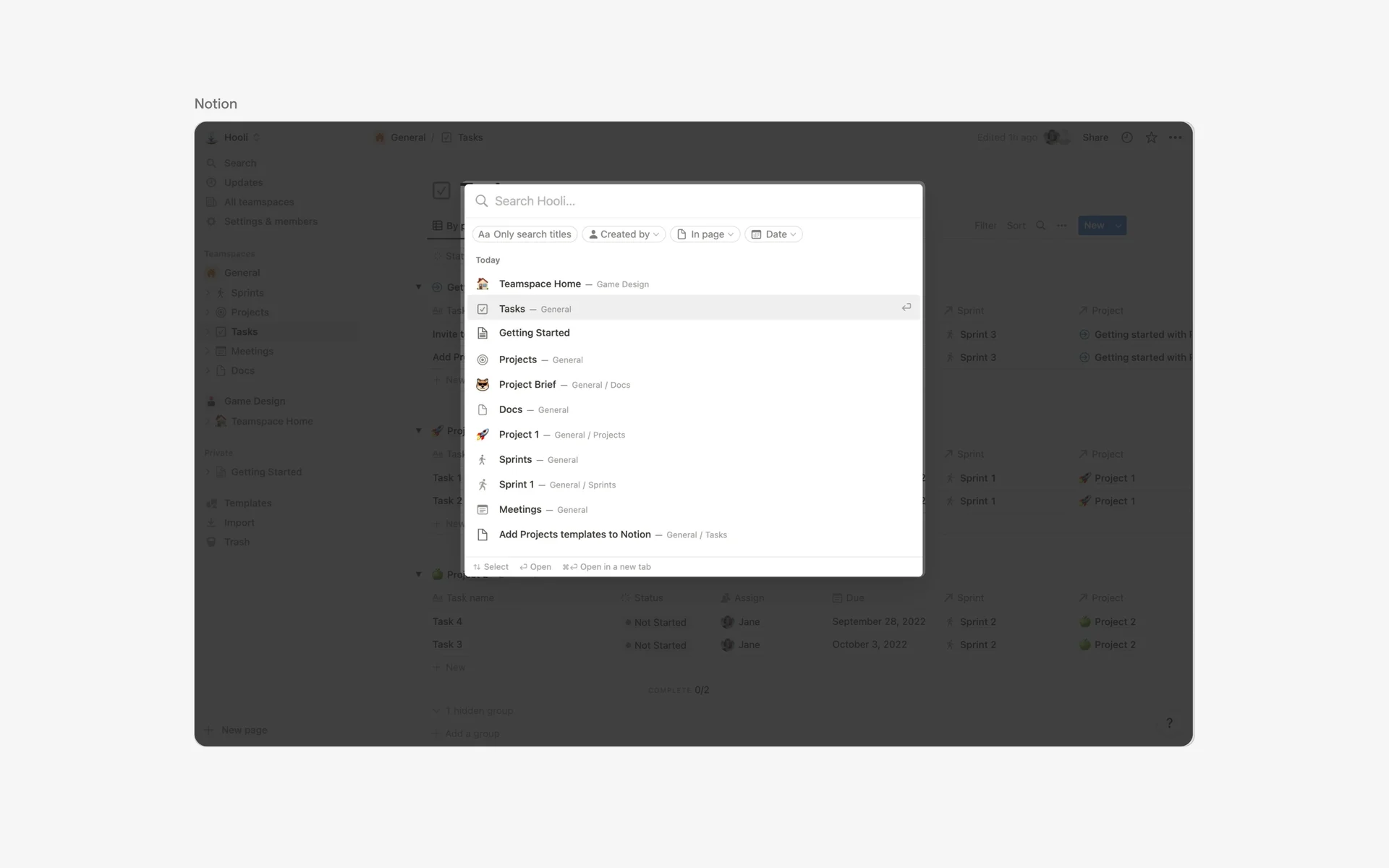
Task: Click the help question mark button
Action: [x=1169, y=723]
